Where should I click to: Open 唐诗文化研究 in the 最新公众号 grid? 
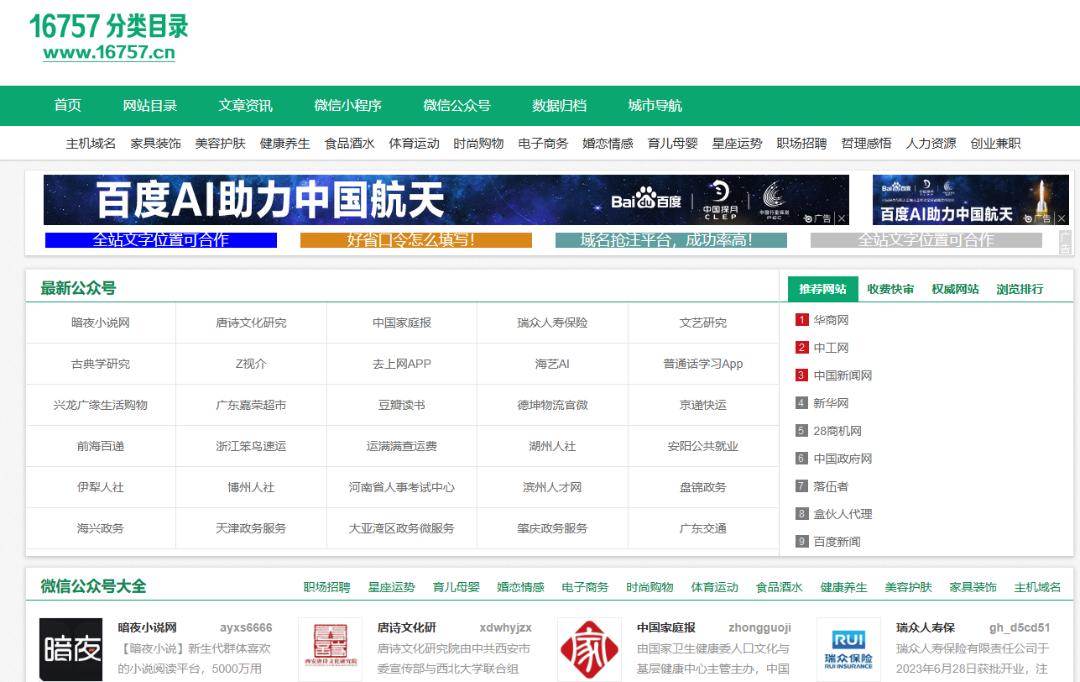point(251,323)
